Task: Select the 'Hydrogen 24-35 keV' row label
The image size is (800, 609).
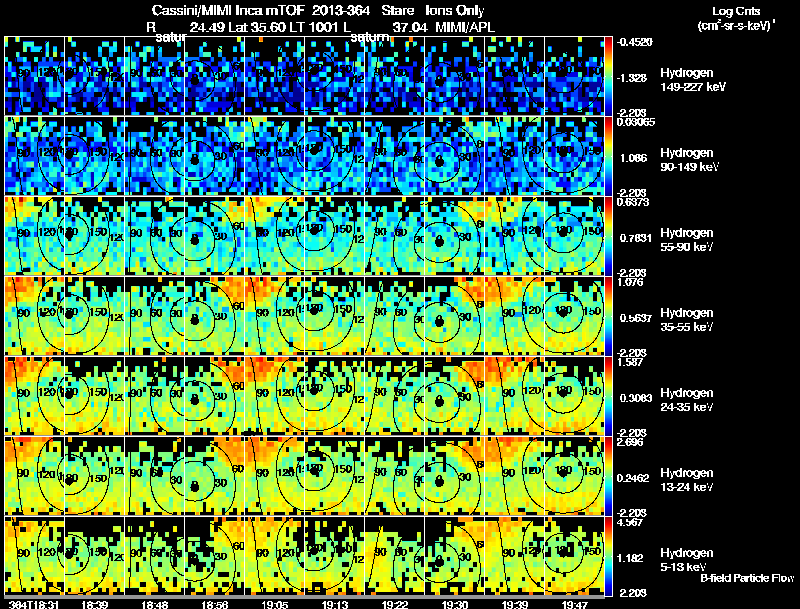Action: [687, 400]
